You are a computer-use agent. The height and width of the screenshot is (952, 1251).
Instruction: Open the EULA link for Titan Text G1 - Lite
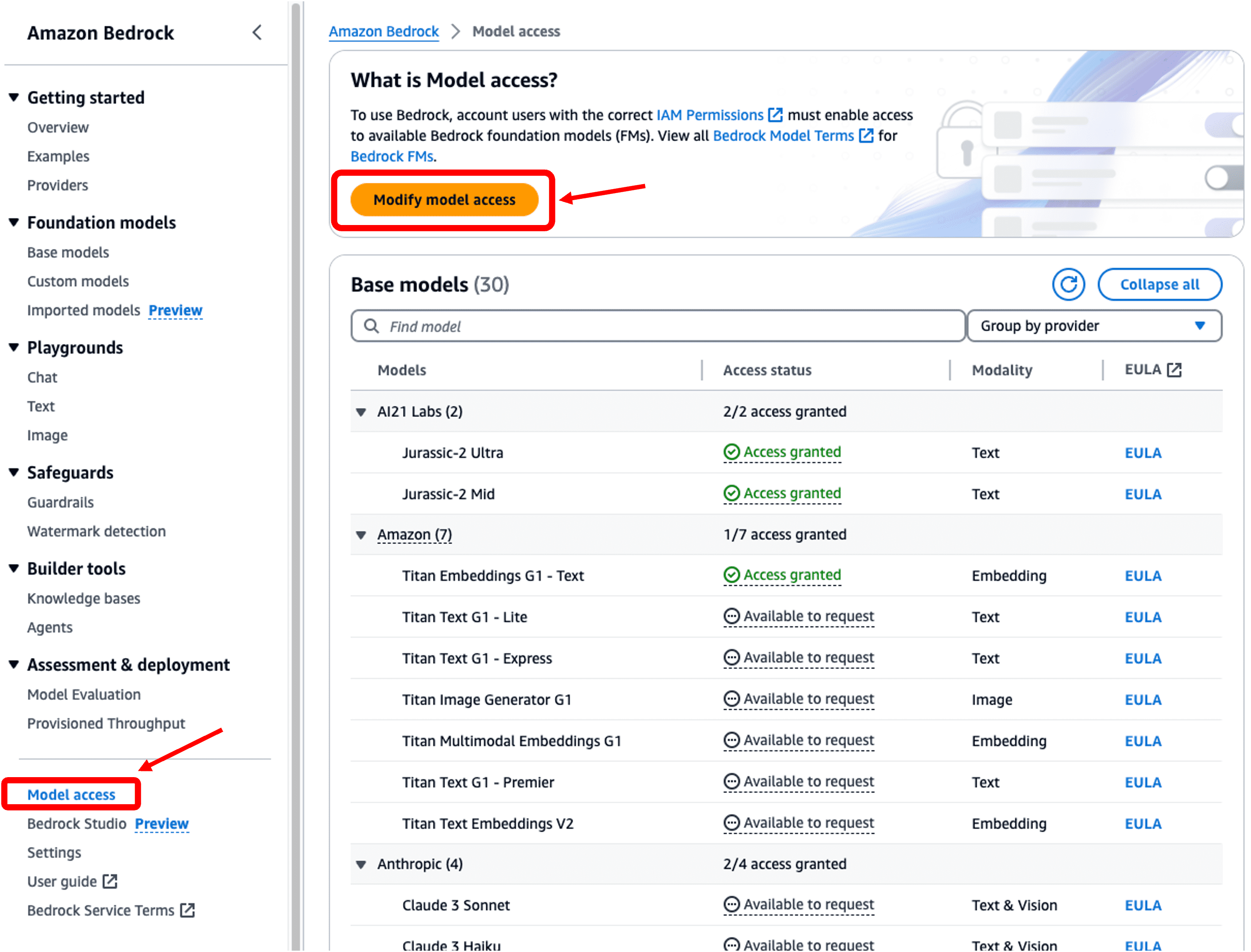(1143, 617)
